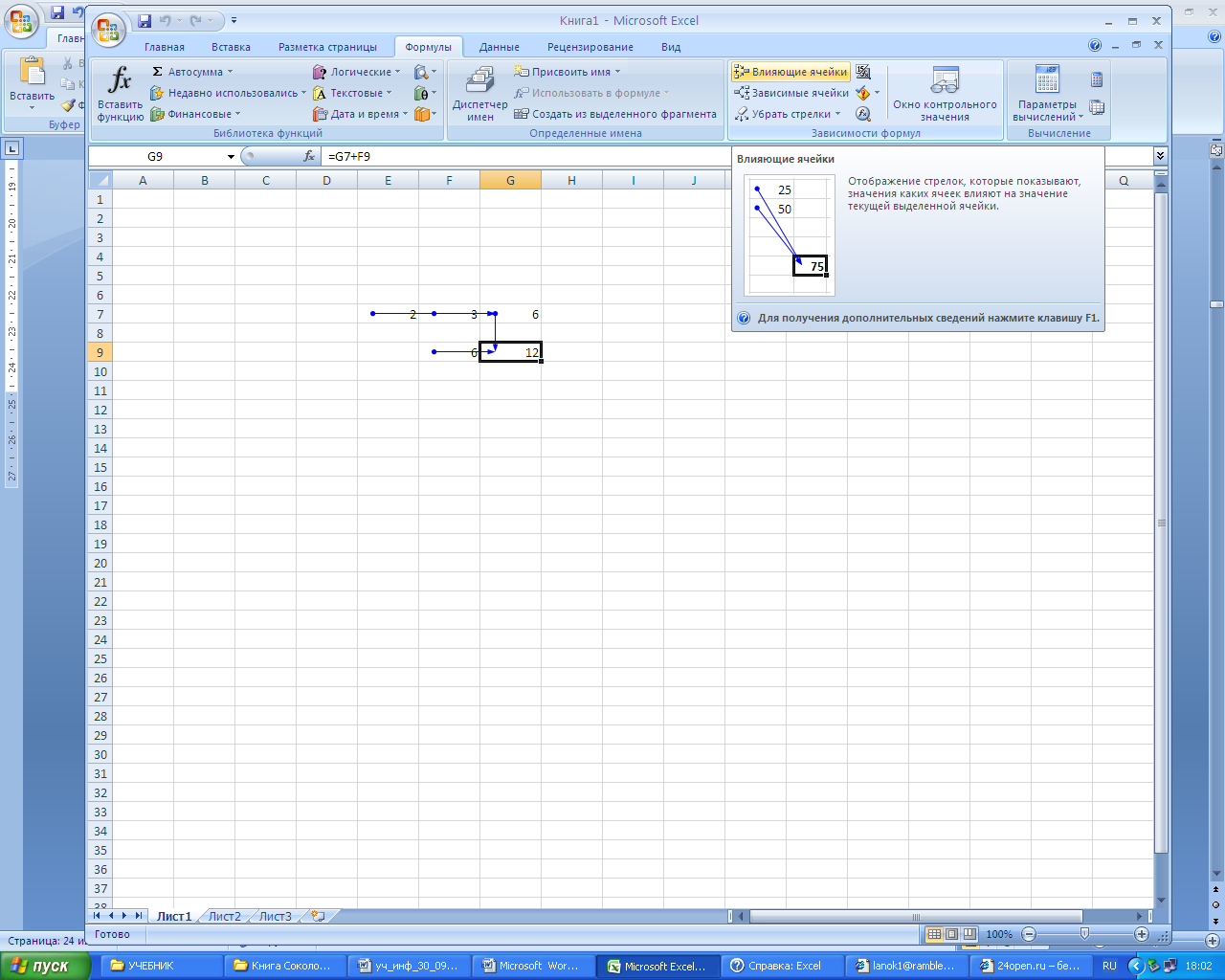
Task: Switch to the Разметка страницы tab
Action: (x=327, y=47)
